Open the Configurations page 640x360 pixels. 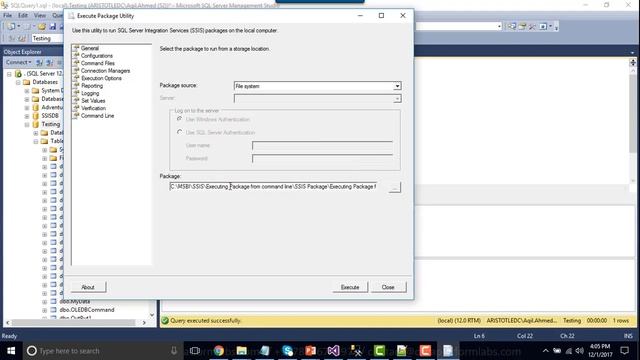tap(96, 56)
